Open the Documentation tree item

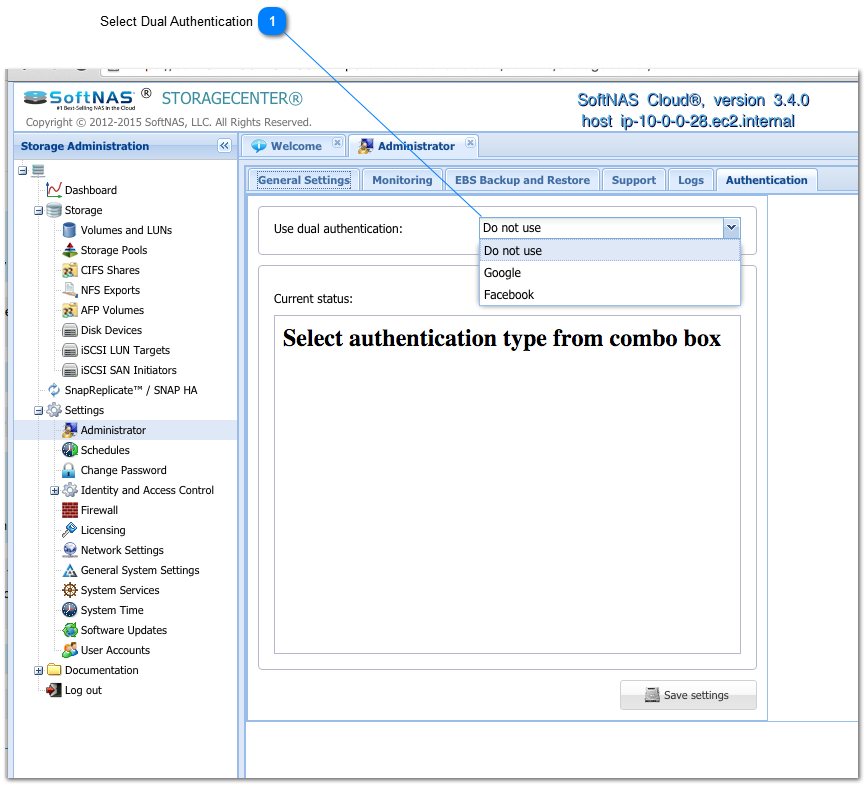[x=102, y=670]
